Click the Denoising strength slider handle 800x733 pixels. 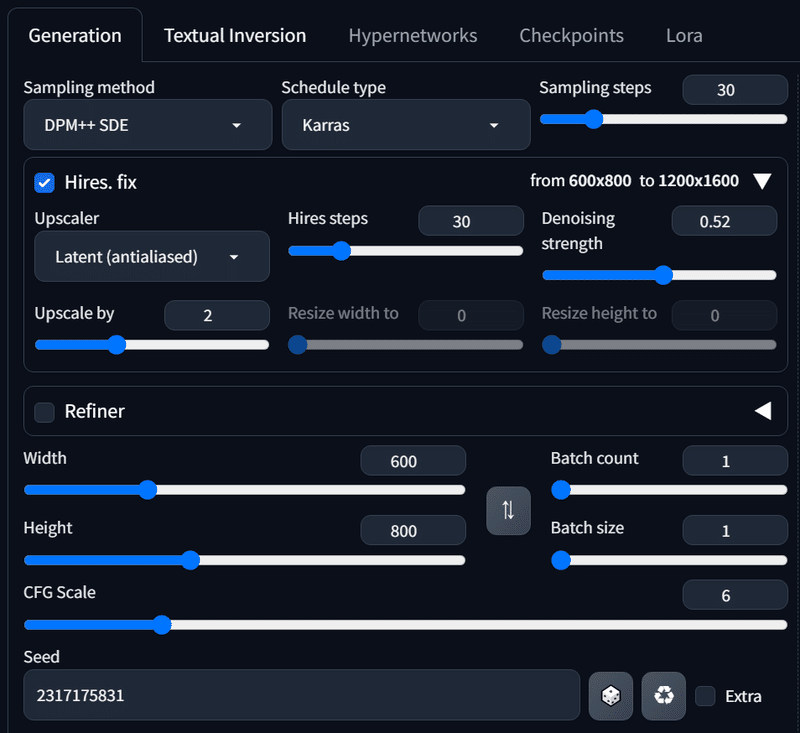(663, 274)
